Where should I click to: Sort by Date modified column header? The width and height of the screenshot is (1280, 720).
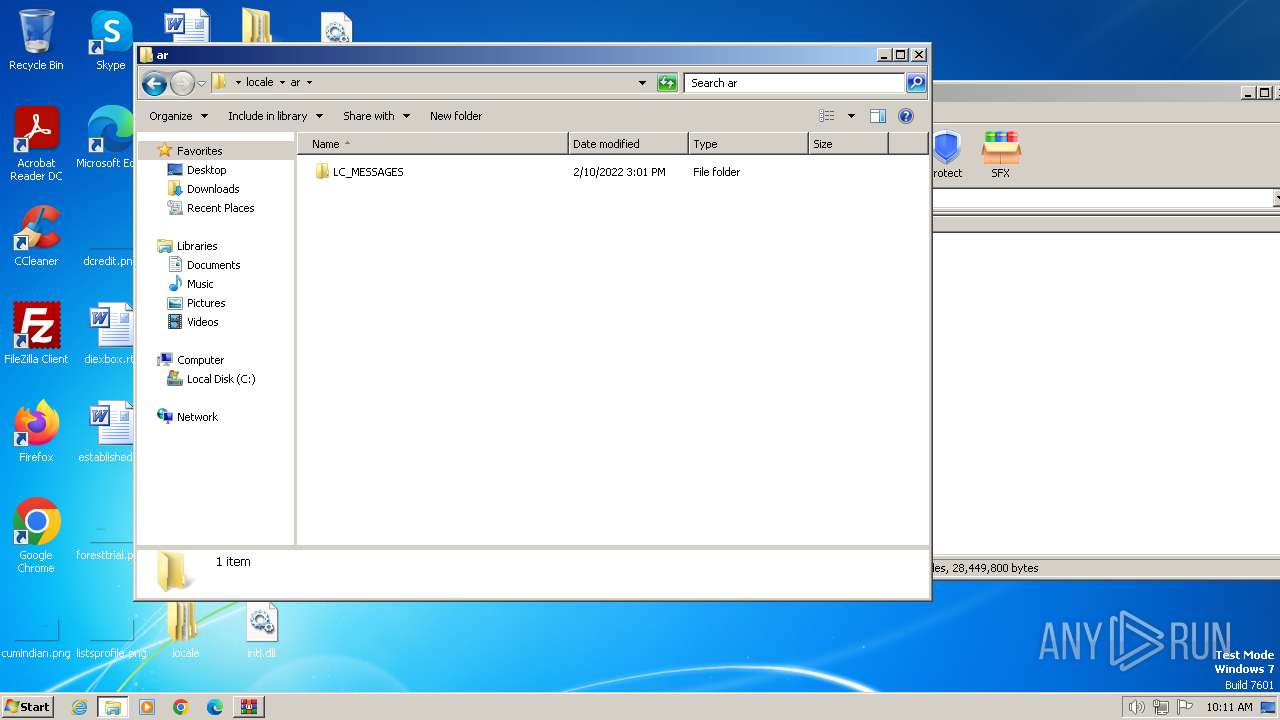click(628, 144)
